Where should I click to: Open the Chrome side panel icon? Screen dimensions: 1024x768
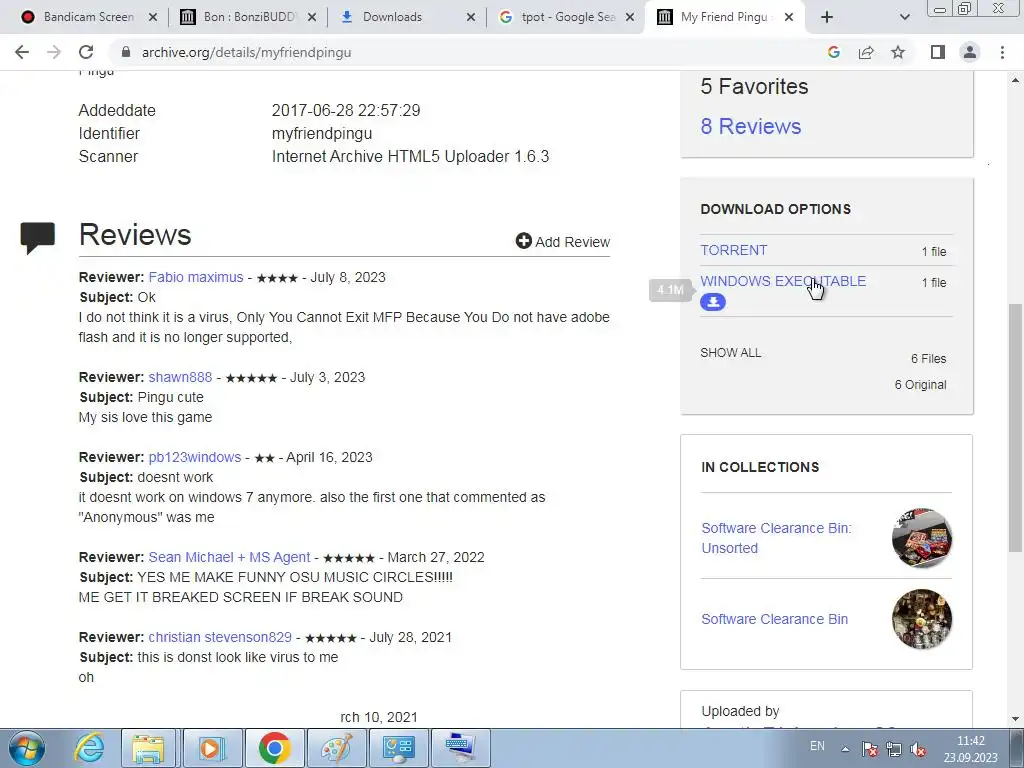[x=938, y=52]
